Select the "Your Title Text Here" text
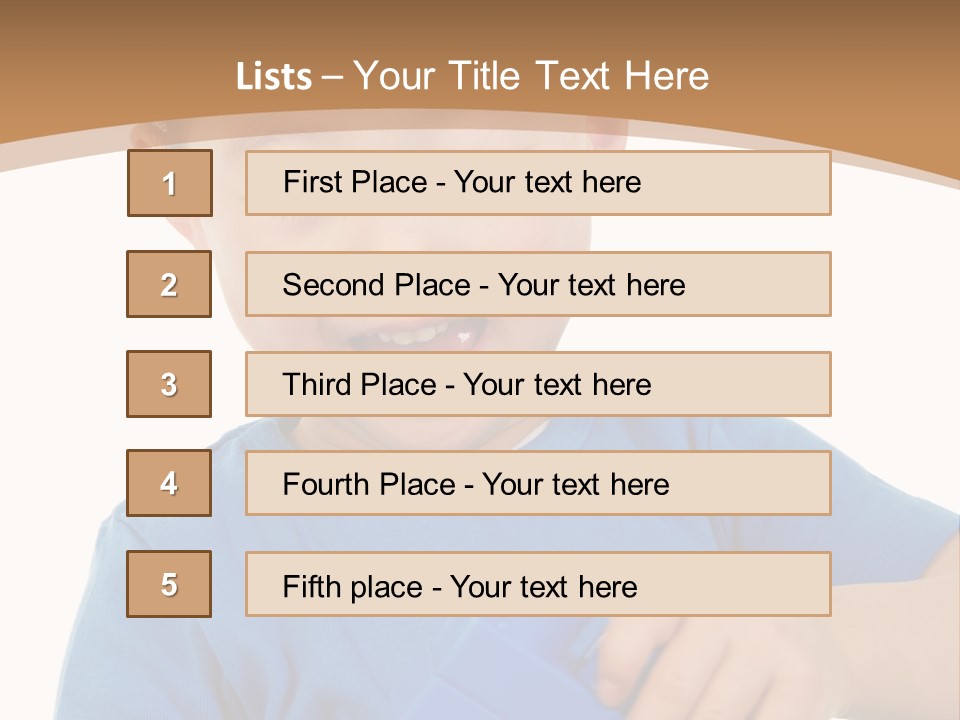Viewport: 960px width, 720px height. click(x=531, y=76)
